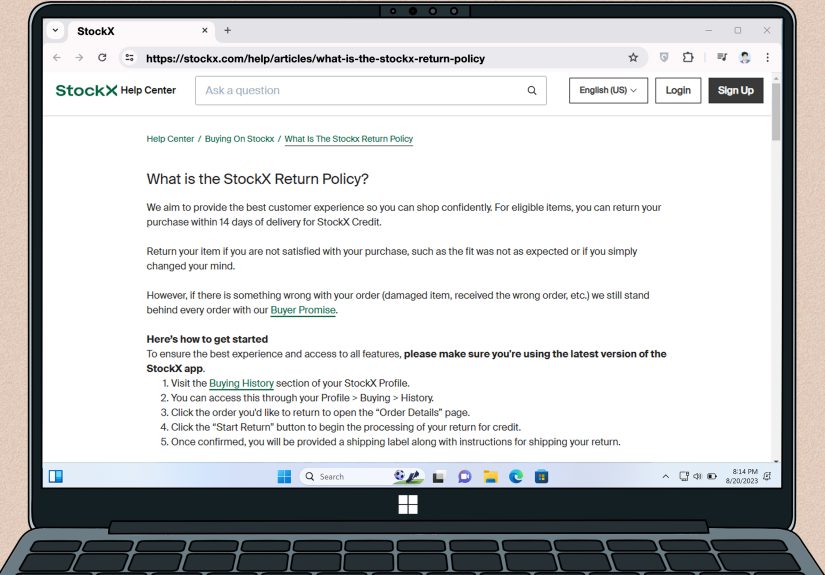Show hidden system tray icons chevron
Viewport: 825px width, 575px height.
pos(666,477)
